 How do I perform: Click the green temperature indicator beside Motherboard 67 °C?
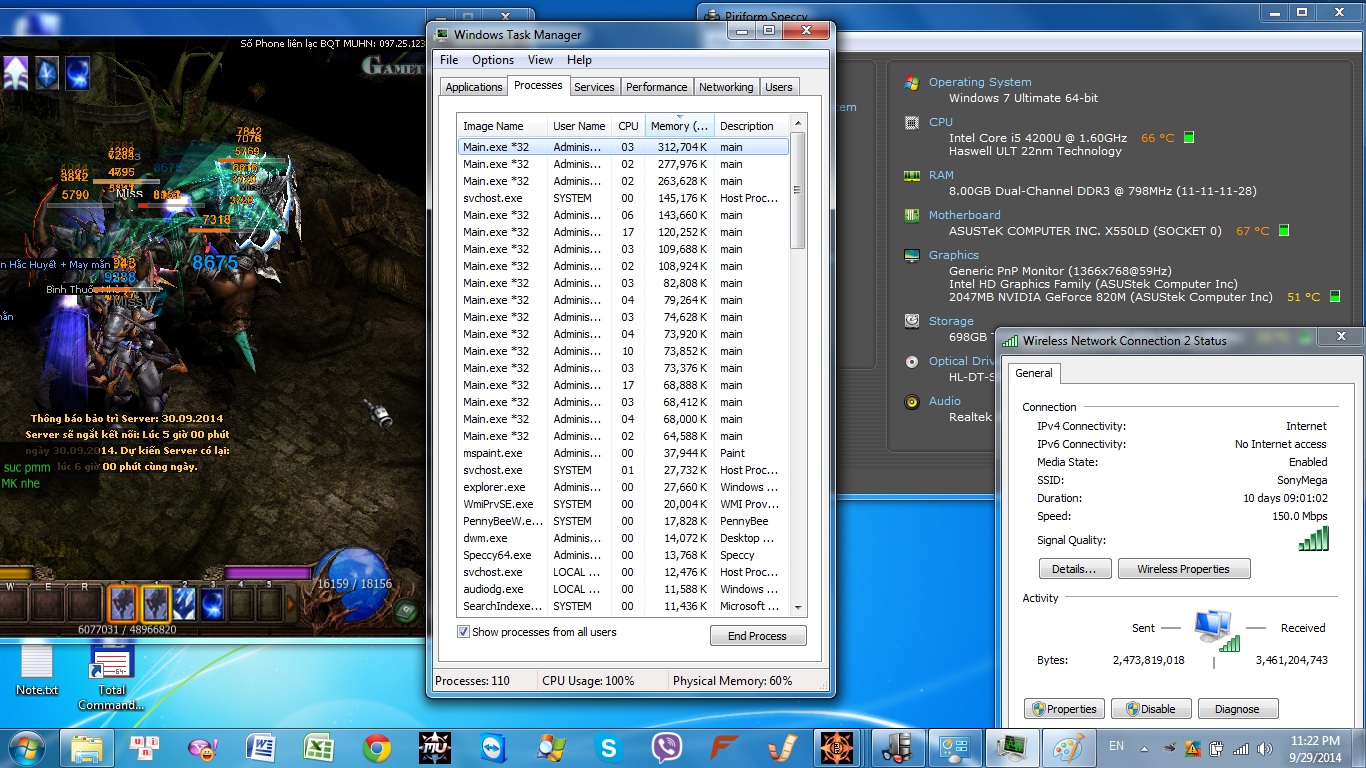coord(1283,231)
